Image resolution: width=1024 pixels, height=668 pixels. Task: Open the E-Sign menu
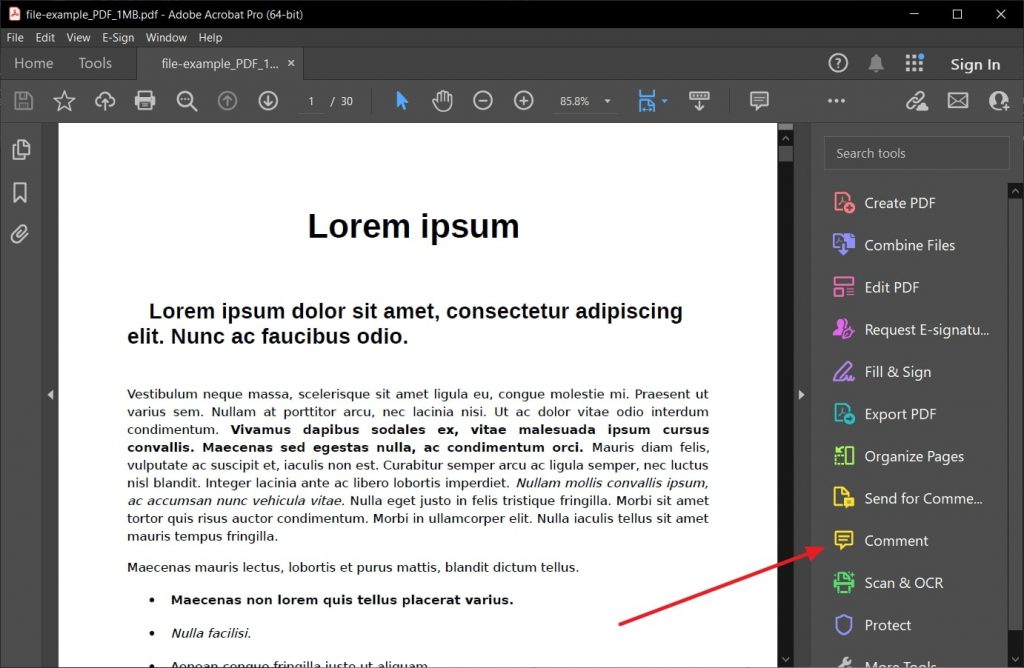click(117, 37)
